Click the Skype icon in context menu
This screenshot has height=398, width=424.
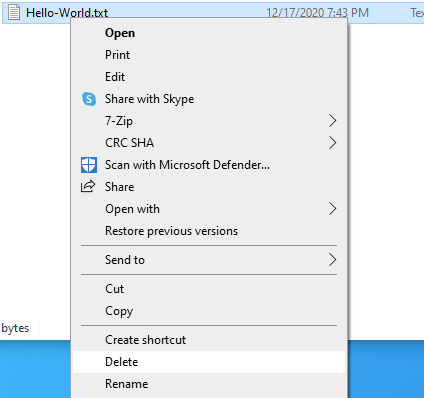point(89,99)
